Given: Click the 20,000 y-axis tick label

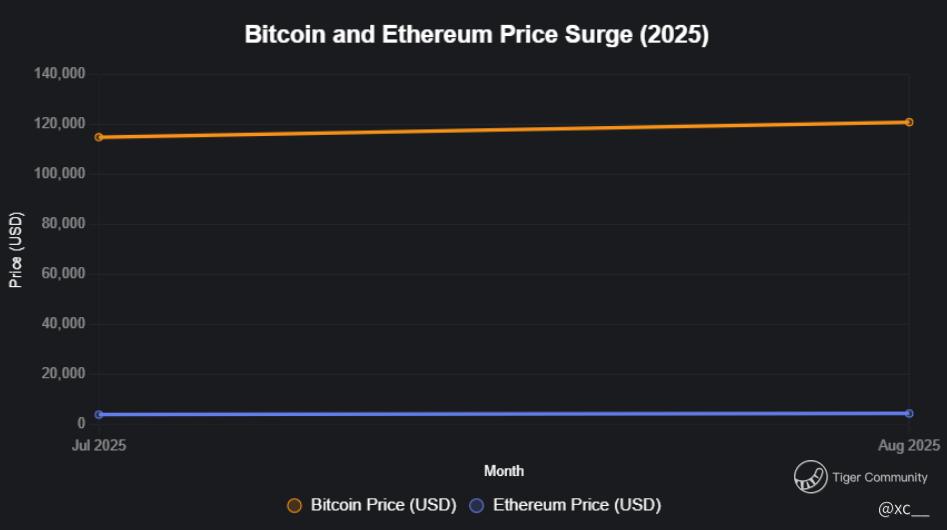Looking at the screenshot, I should (63, 373).
